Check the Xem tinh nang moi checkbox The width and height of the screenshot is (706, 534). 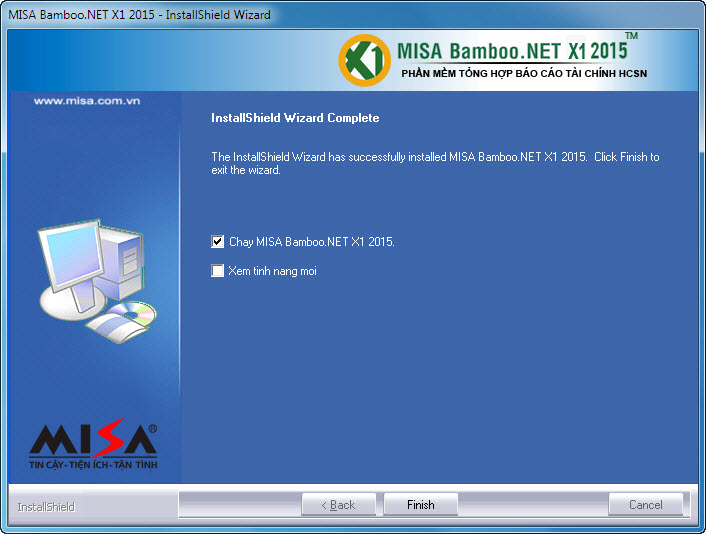click(217, 271)
